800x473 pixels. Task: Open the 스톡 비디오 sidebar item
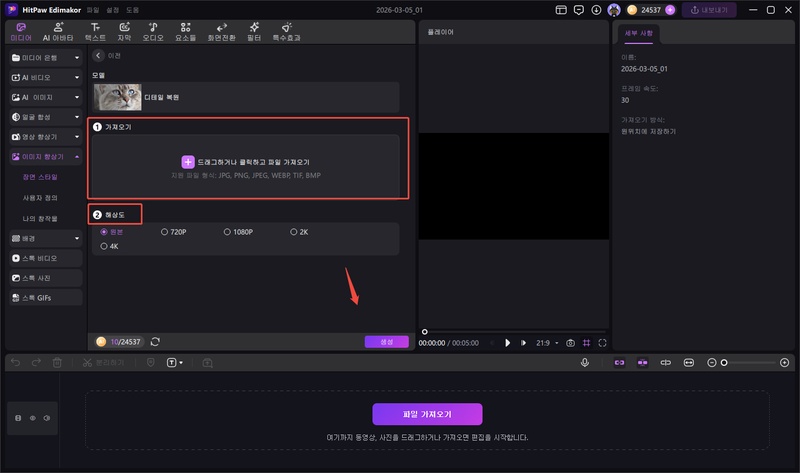tap(46, 258)
